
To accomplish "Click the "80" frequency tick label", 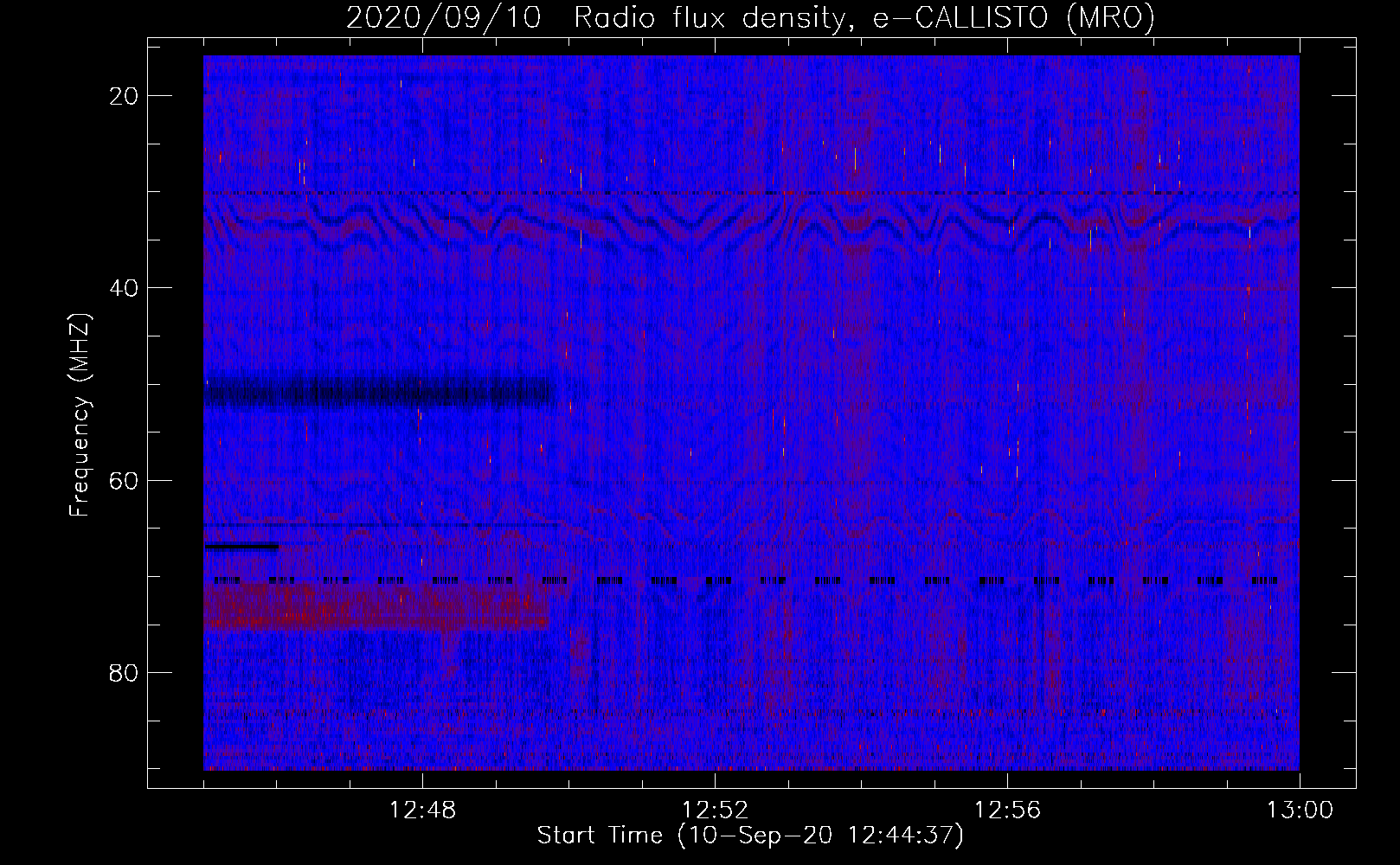I will point(125,672).
